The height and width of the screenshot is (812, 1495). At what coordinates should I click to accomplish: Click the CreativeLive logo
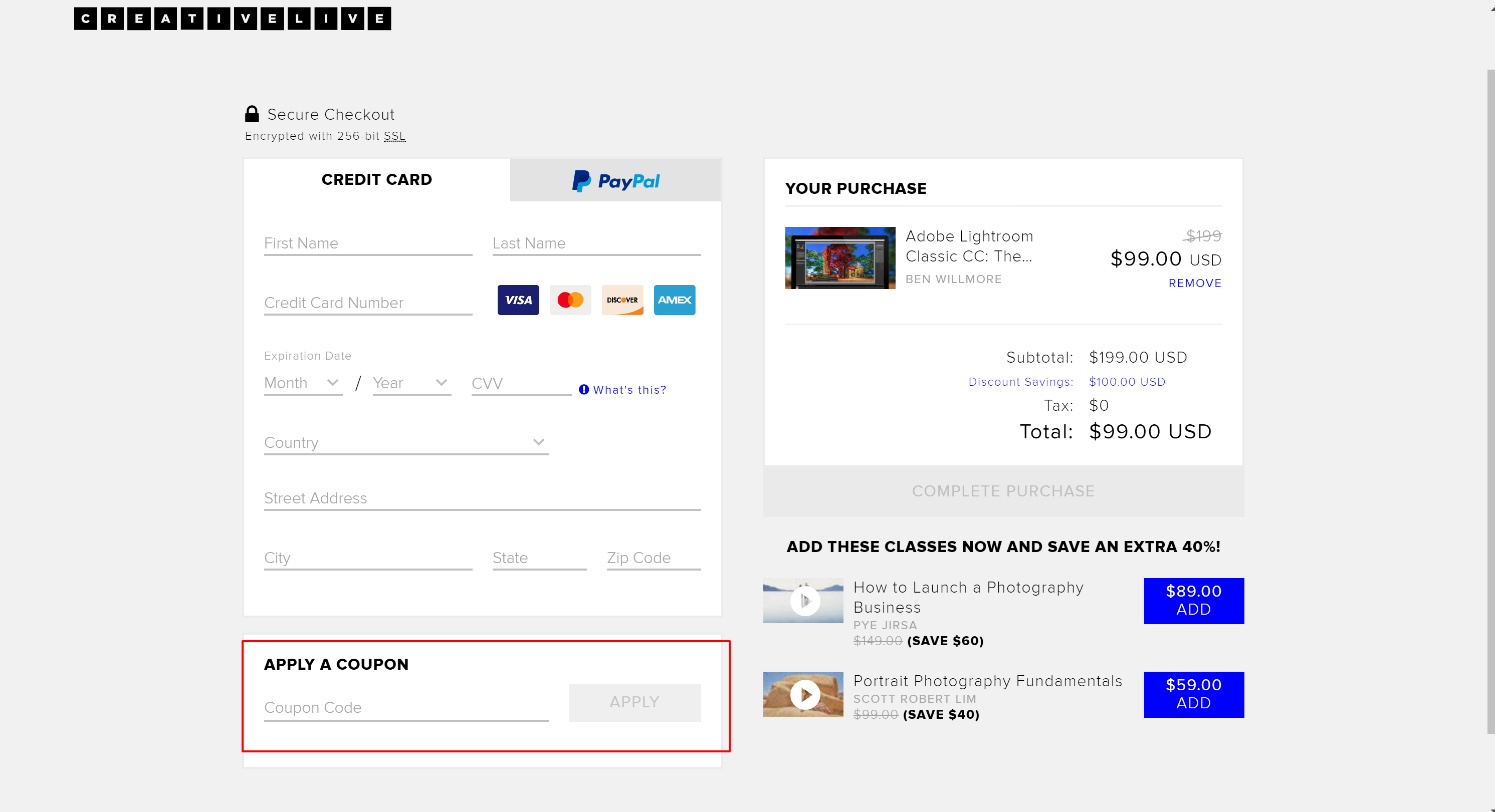pos(232,19)
